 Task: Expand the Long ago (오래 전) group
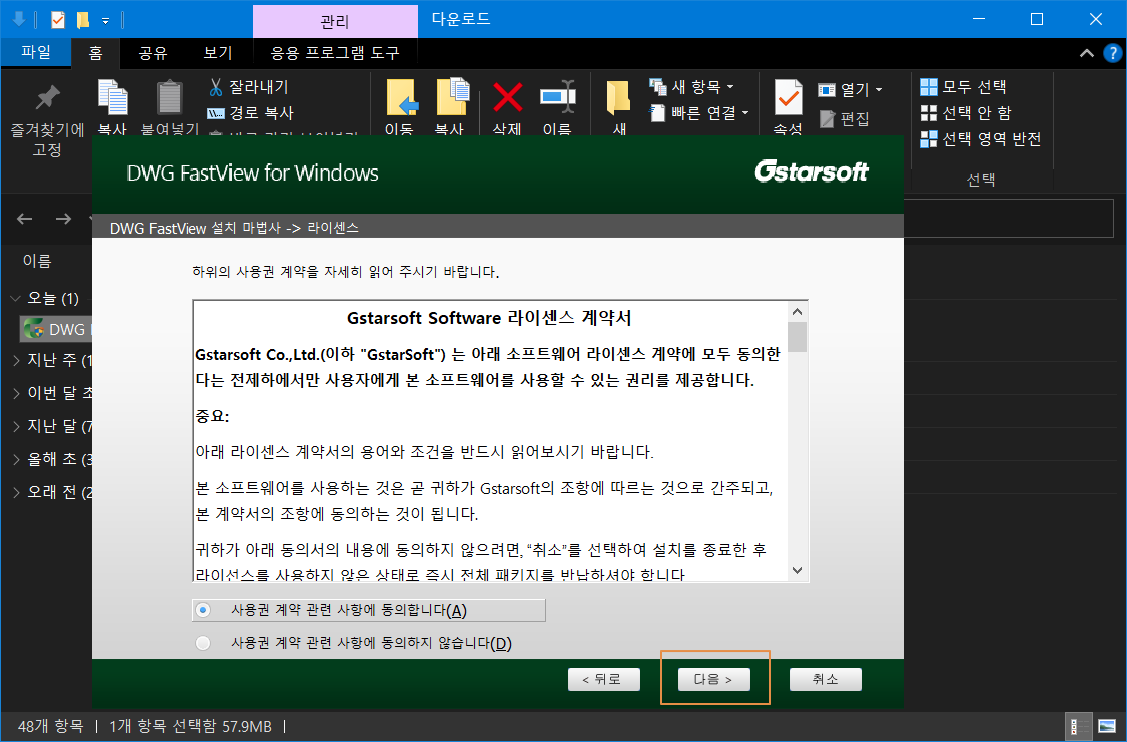[16, 493]
